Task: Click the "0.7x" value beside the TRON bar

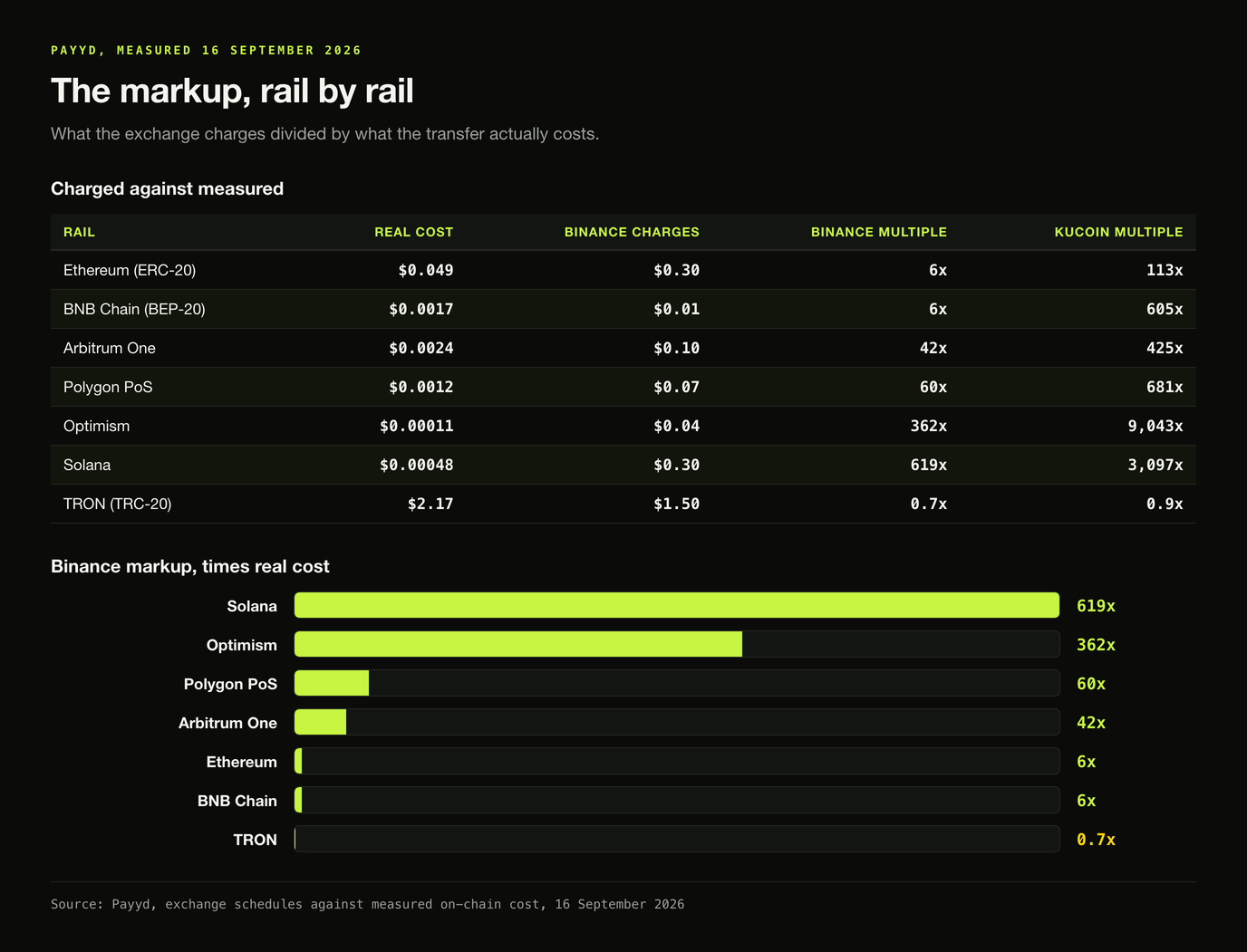Action: pos(1096,840)
